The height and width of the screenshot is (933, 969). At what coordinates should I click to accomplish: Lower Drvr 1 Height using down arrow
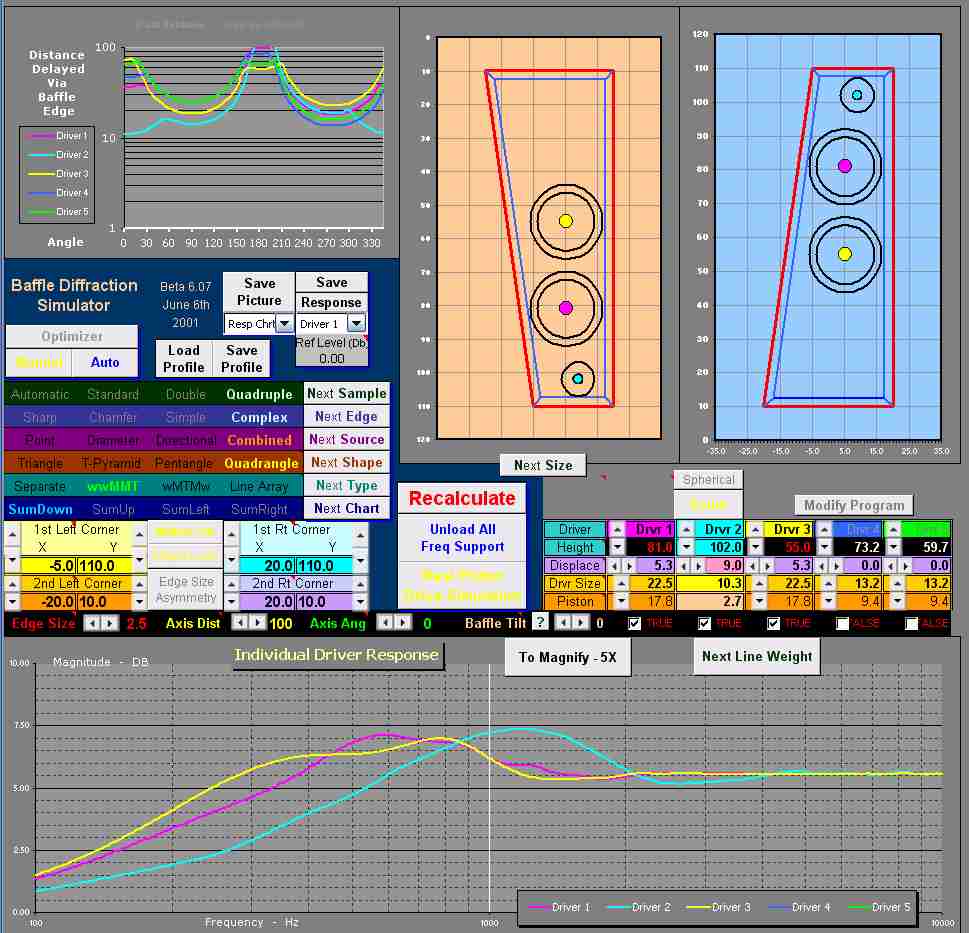click(617, 547)
